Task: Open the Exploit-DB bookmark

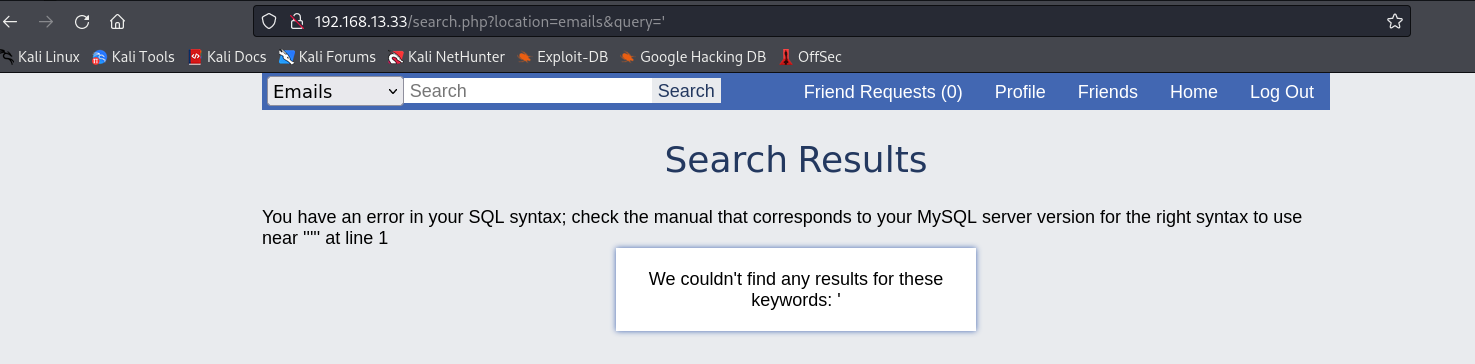Action: (562, 57)
